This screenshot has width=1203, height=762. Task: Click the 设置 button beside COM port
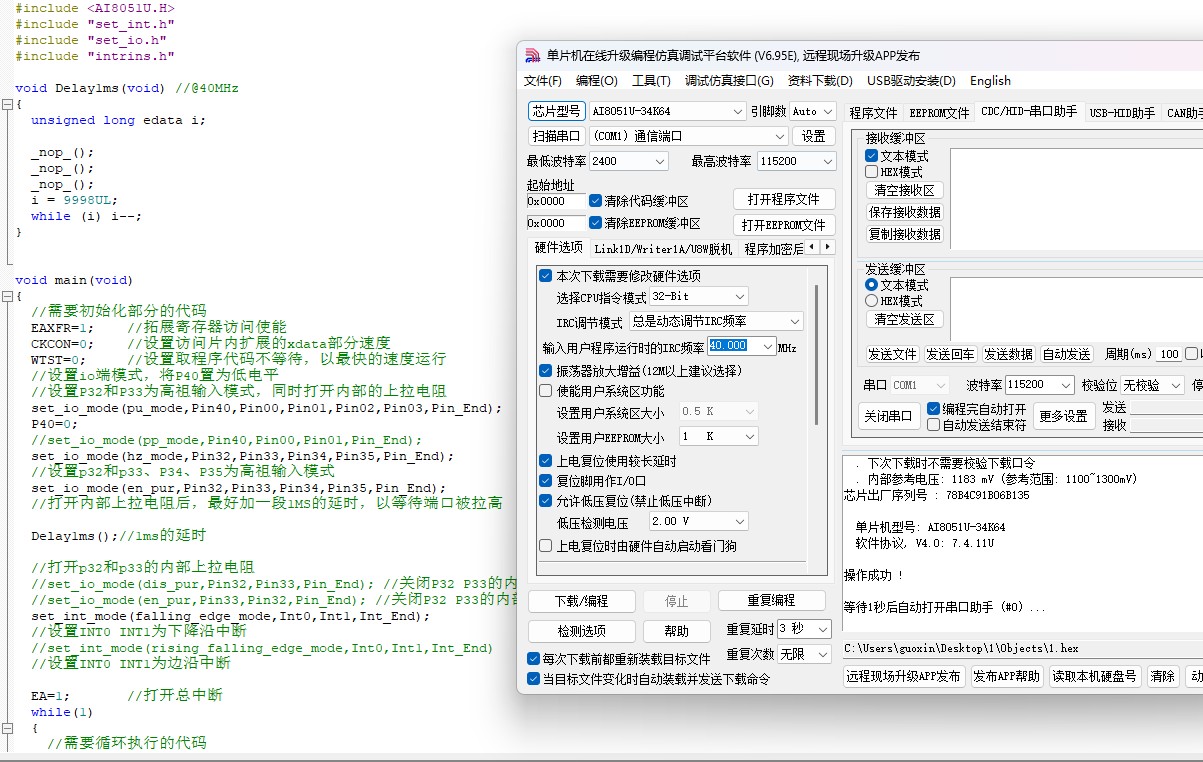[x=814, y=136]
